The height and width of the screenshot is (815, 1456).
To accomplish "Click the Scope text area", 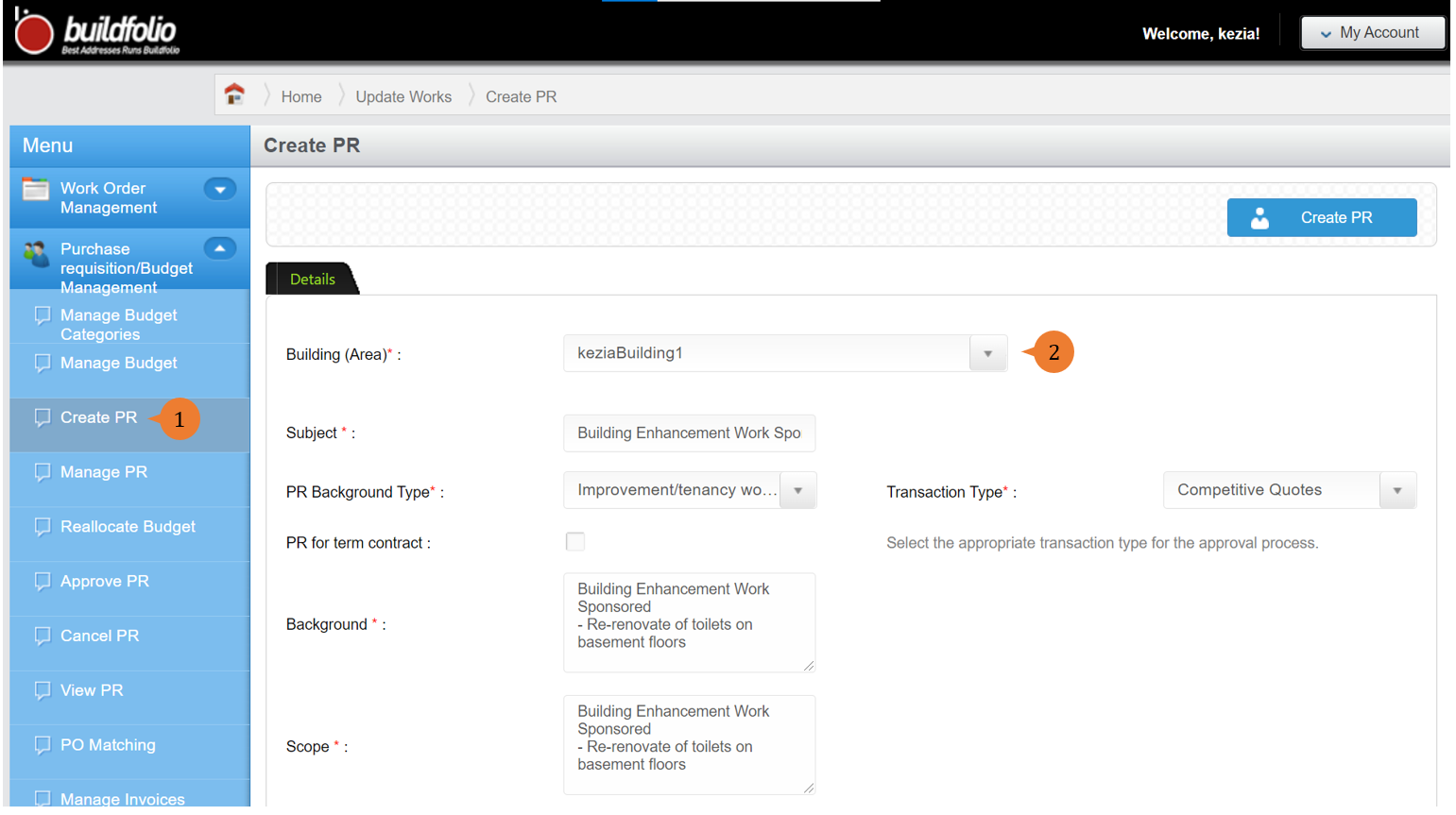I will pos(690,745).
